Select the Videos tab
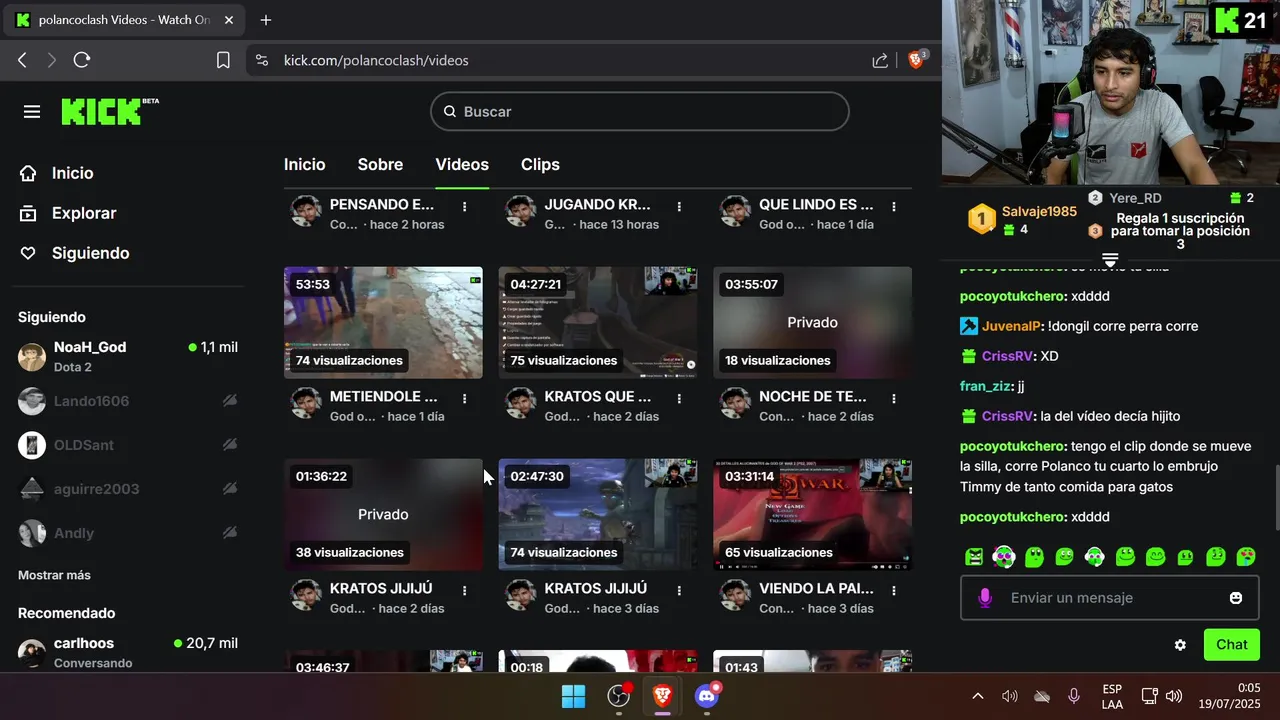 [x=462, y=164]
